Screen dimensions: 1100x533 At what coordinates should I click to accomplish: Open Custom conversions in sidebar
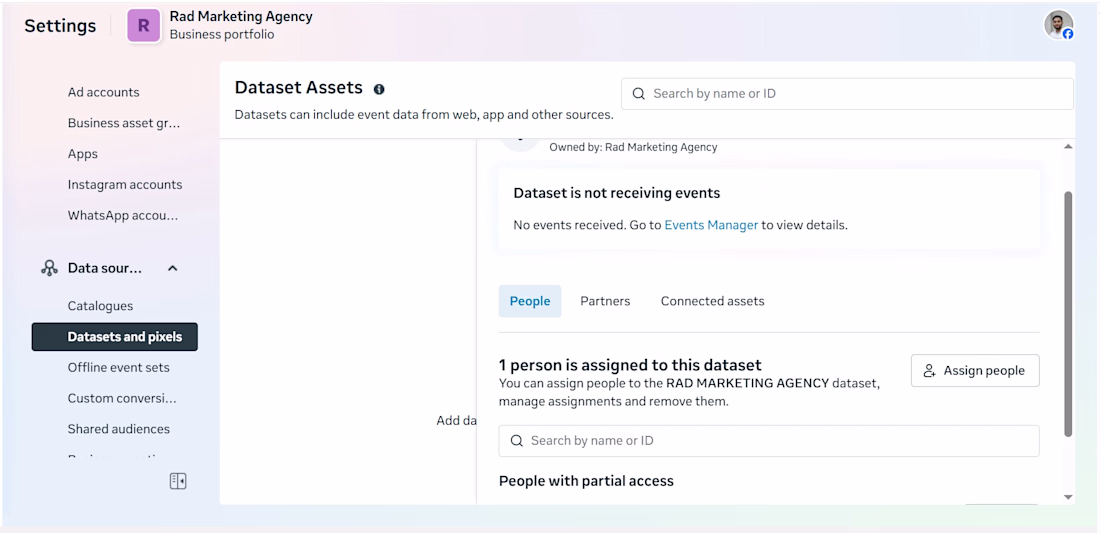[122, 398]
